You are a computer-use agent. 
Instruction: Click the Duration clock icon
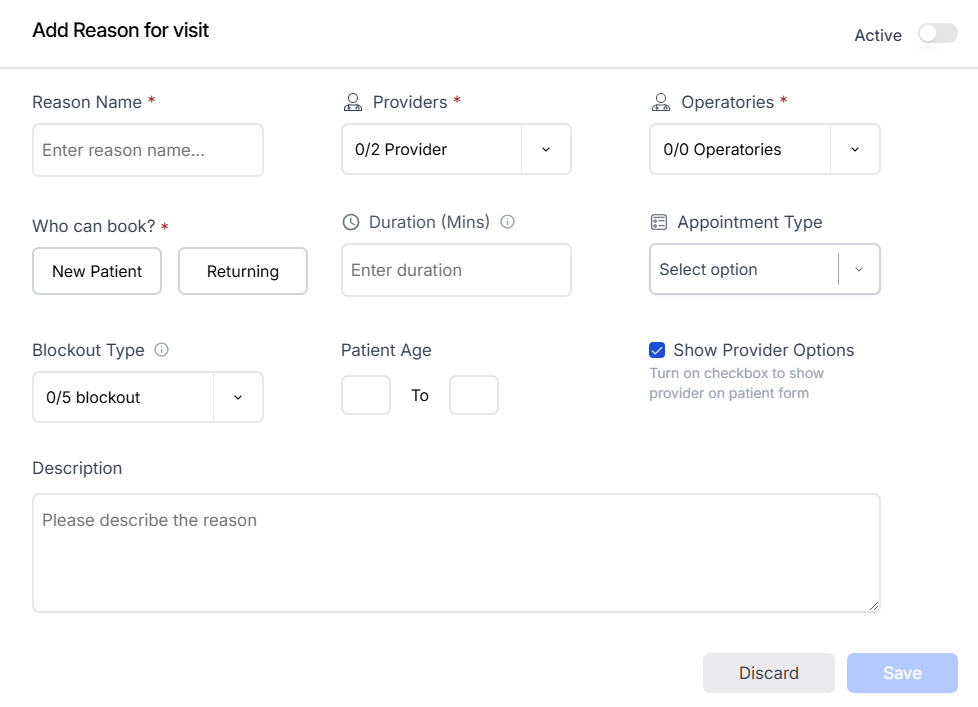(x=350, y=222)
